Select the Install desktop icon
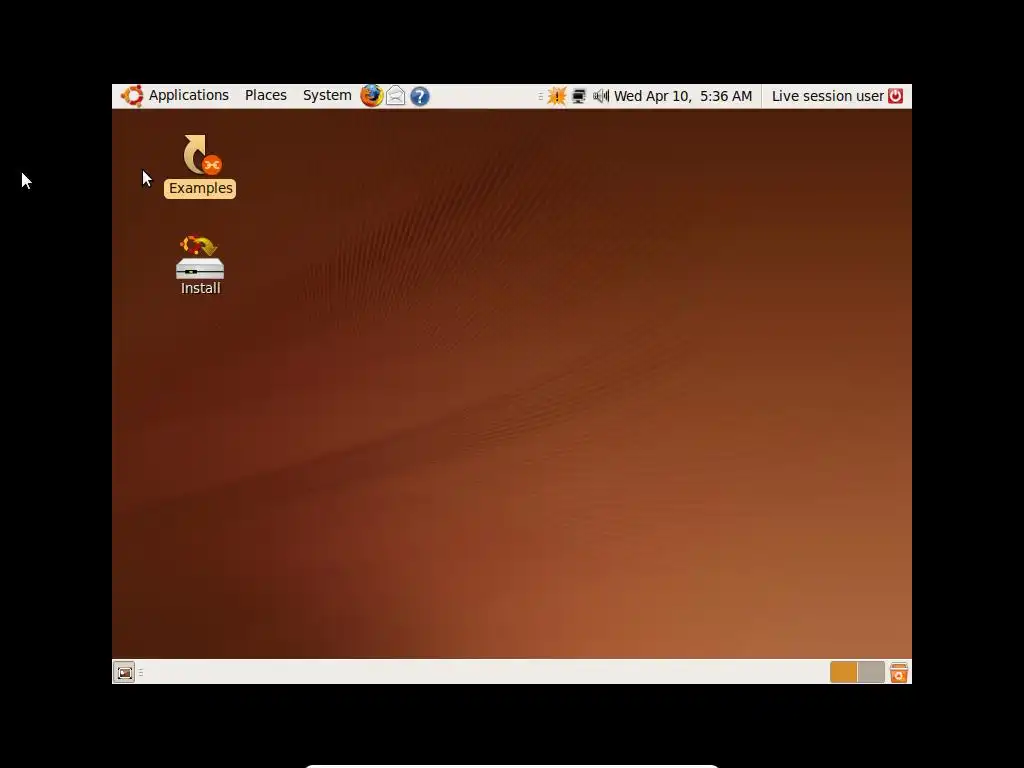This screenshot has width=1024, height=768. (x=200, y=265)
